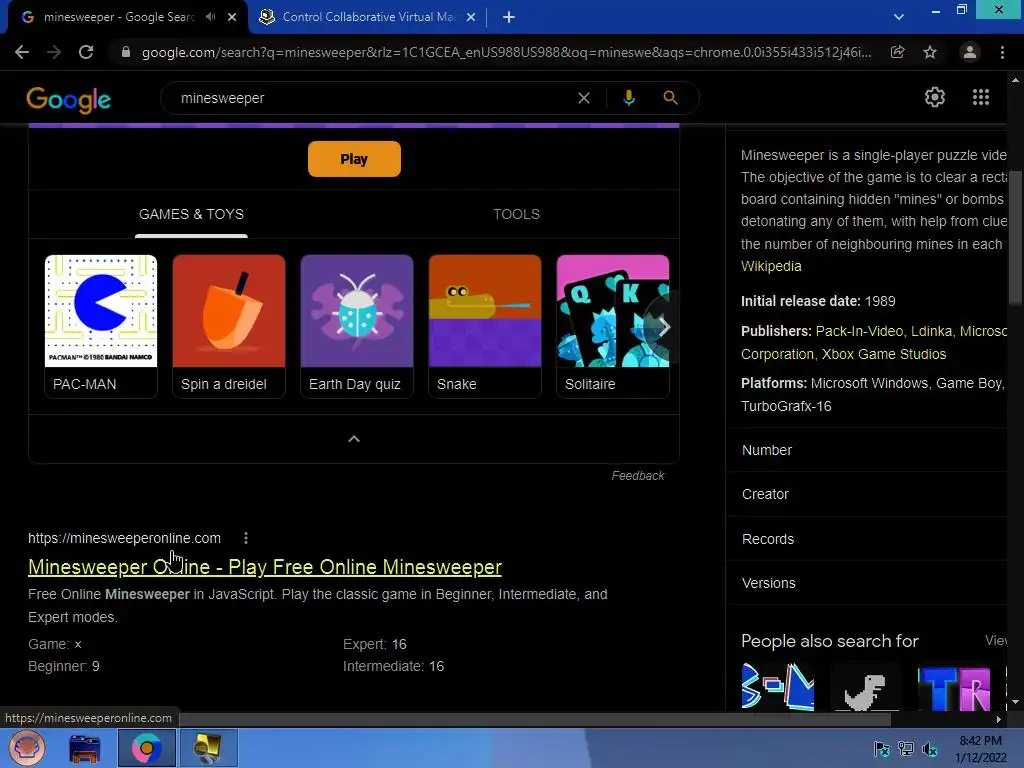1024x768 pixels.
Task: Click the Chrome taskbar icon
Action: 147,748
